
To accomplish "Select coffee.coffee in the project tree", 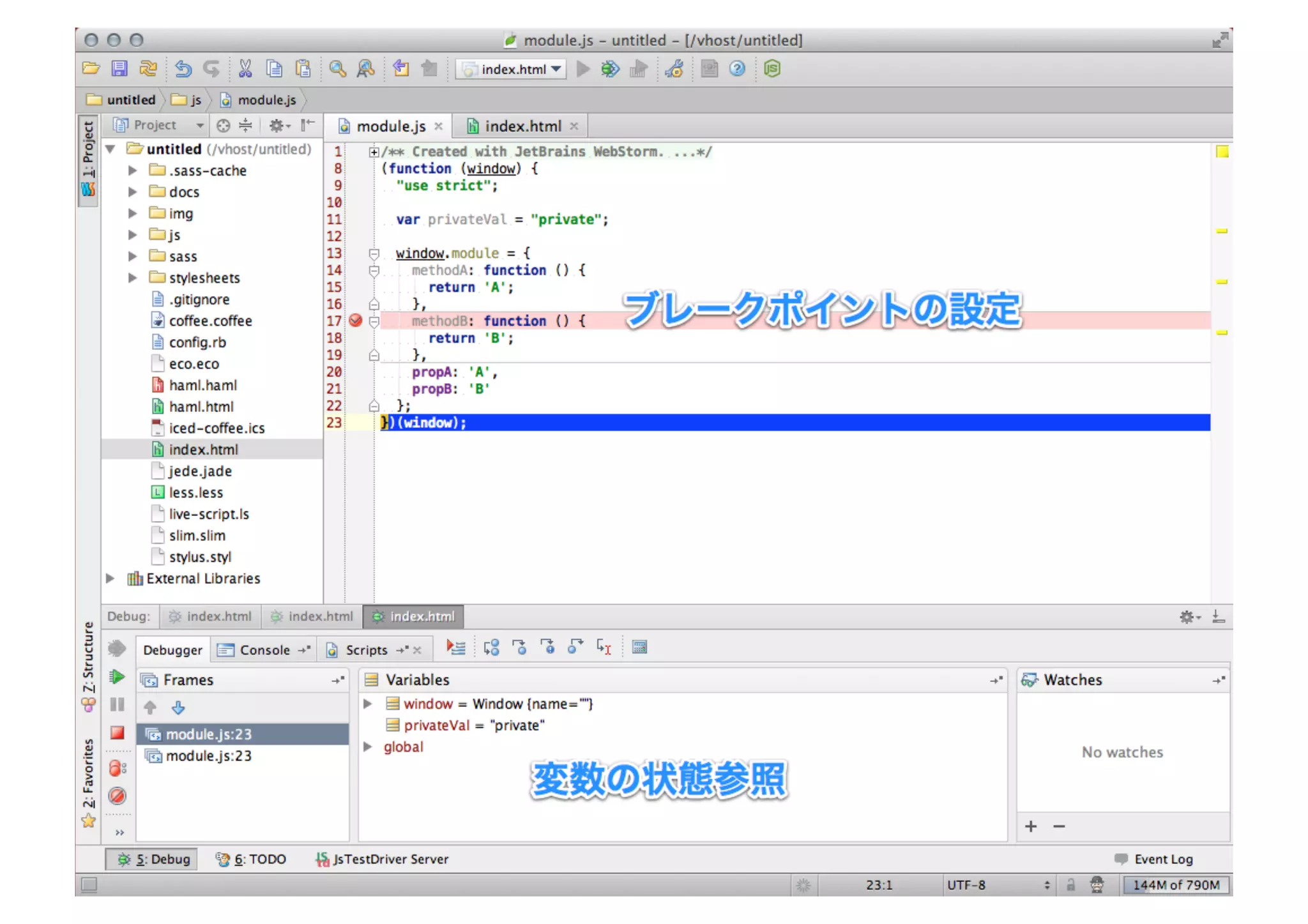I will (x=210, y=321).
